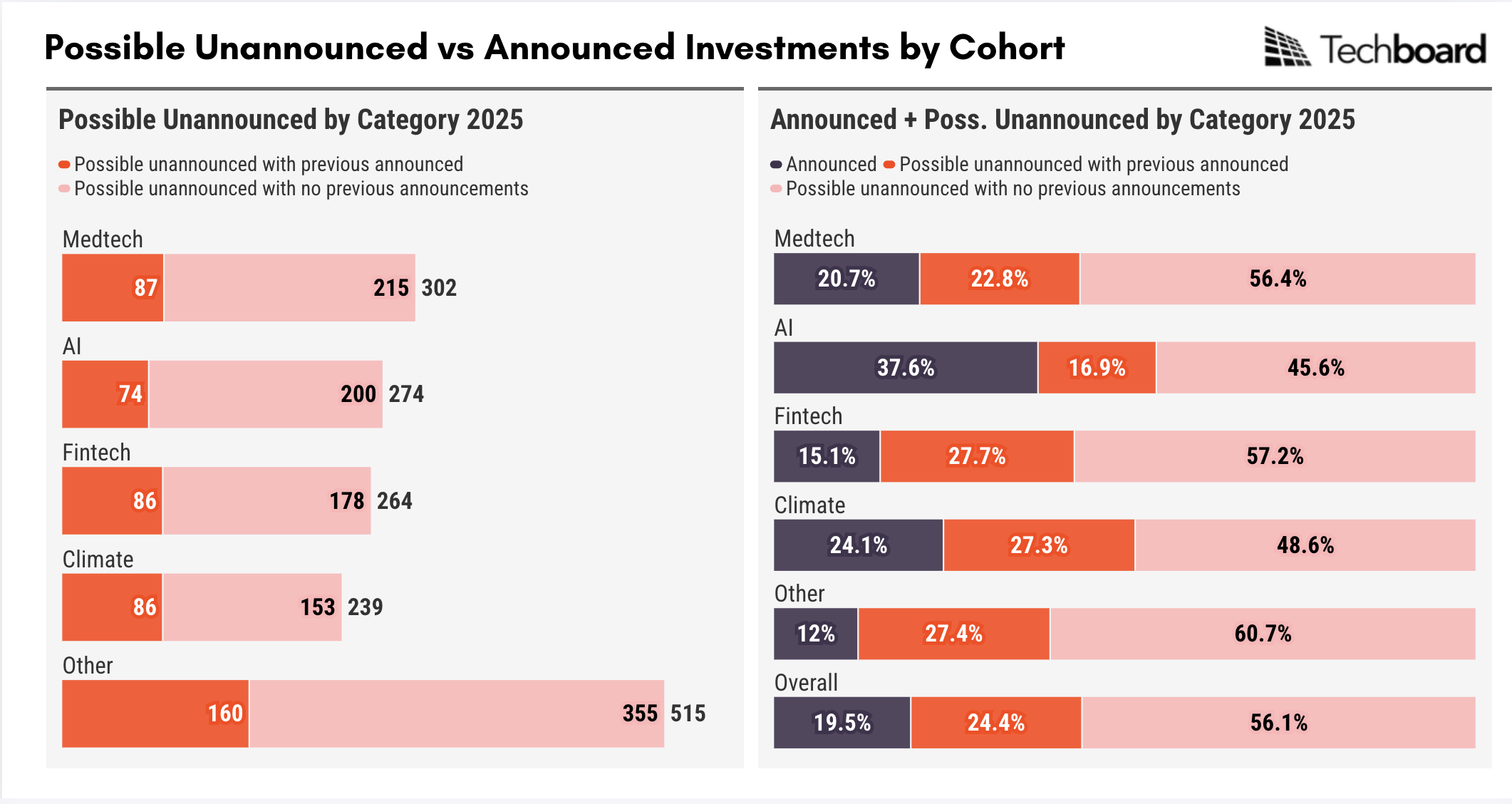Image resolution: width=1512 pixels, height=804 pixels.
Task: Click the 'Announced + Poss. Unannounced by Category 2025' heading
Action: [1062, 120]
